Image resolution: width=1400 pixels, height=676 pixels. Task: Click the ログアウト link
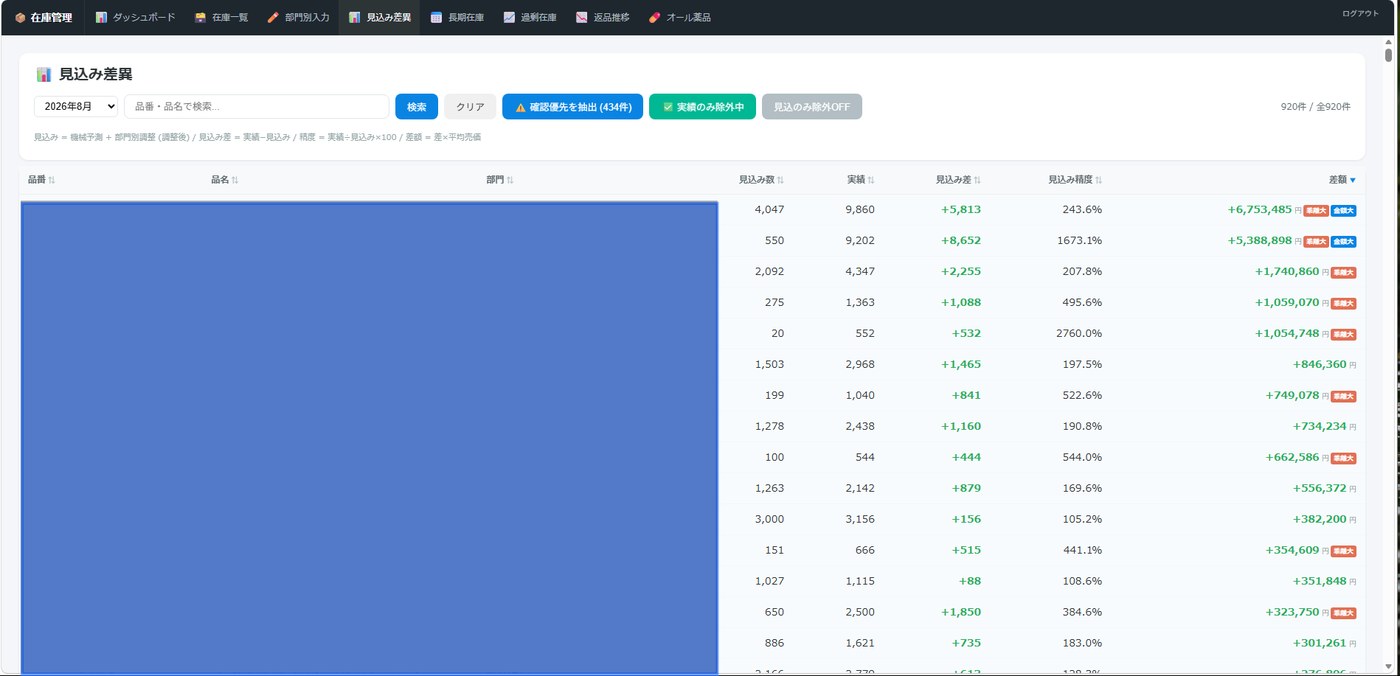click(x=1360, y=14)
